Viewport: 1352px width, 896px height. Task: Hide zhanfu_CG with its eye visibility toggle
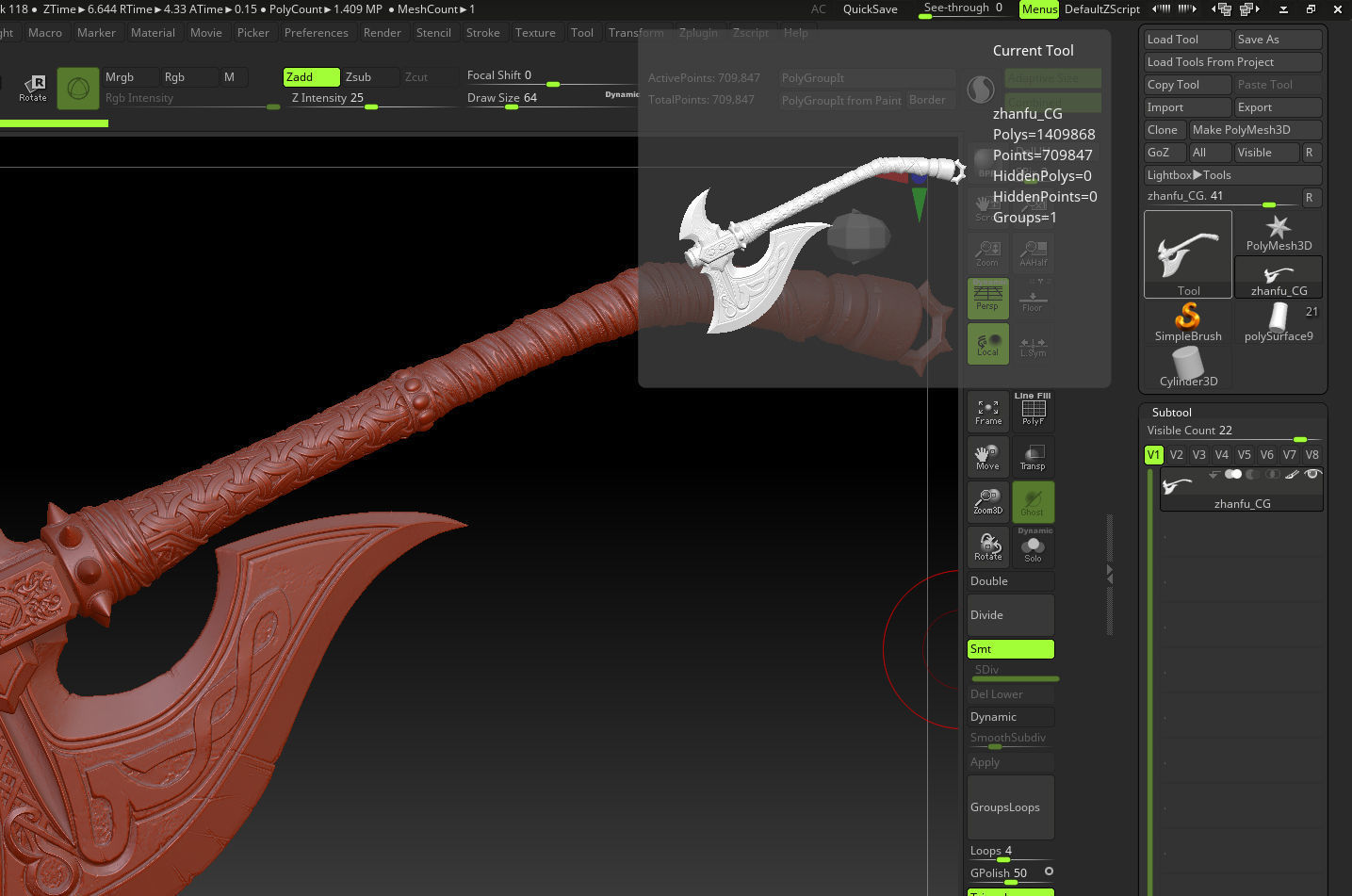[1313, 474]
